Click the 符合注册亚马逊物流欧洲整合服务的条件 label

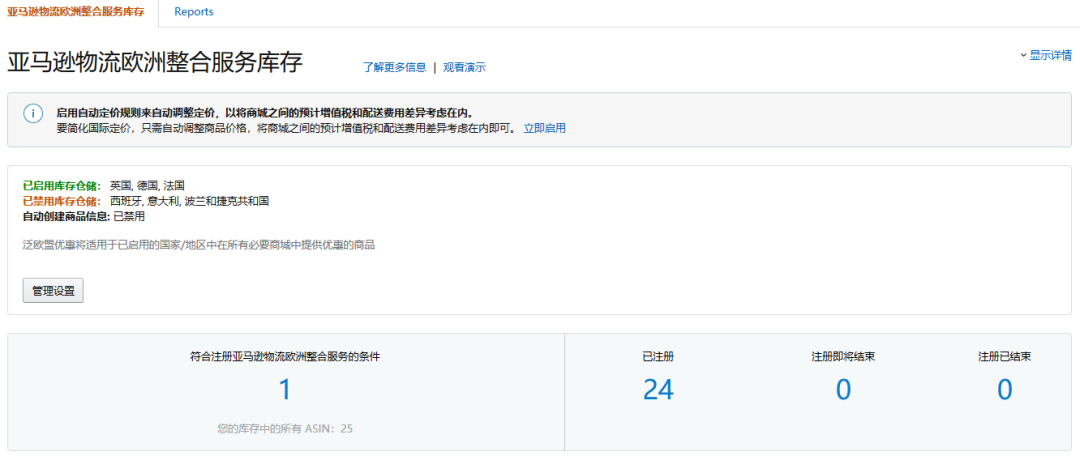click(x=284, y=357)
